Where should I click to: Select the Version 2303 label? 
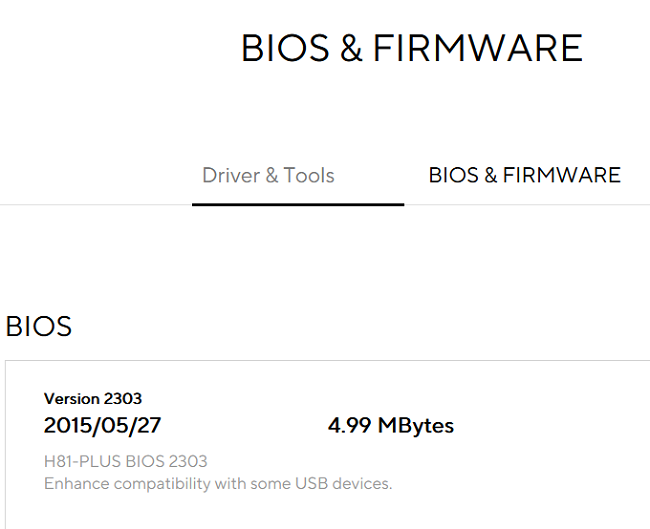coord(93,399)
